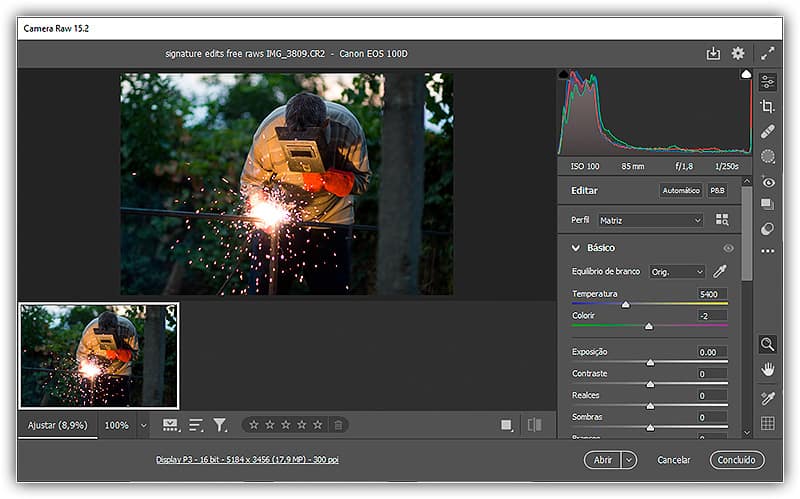800x499 pixels.
Task: Open zoom level dropdown arrow
Action: coord(143,426)
